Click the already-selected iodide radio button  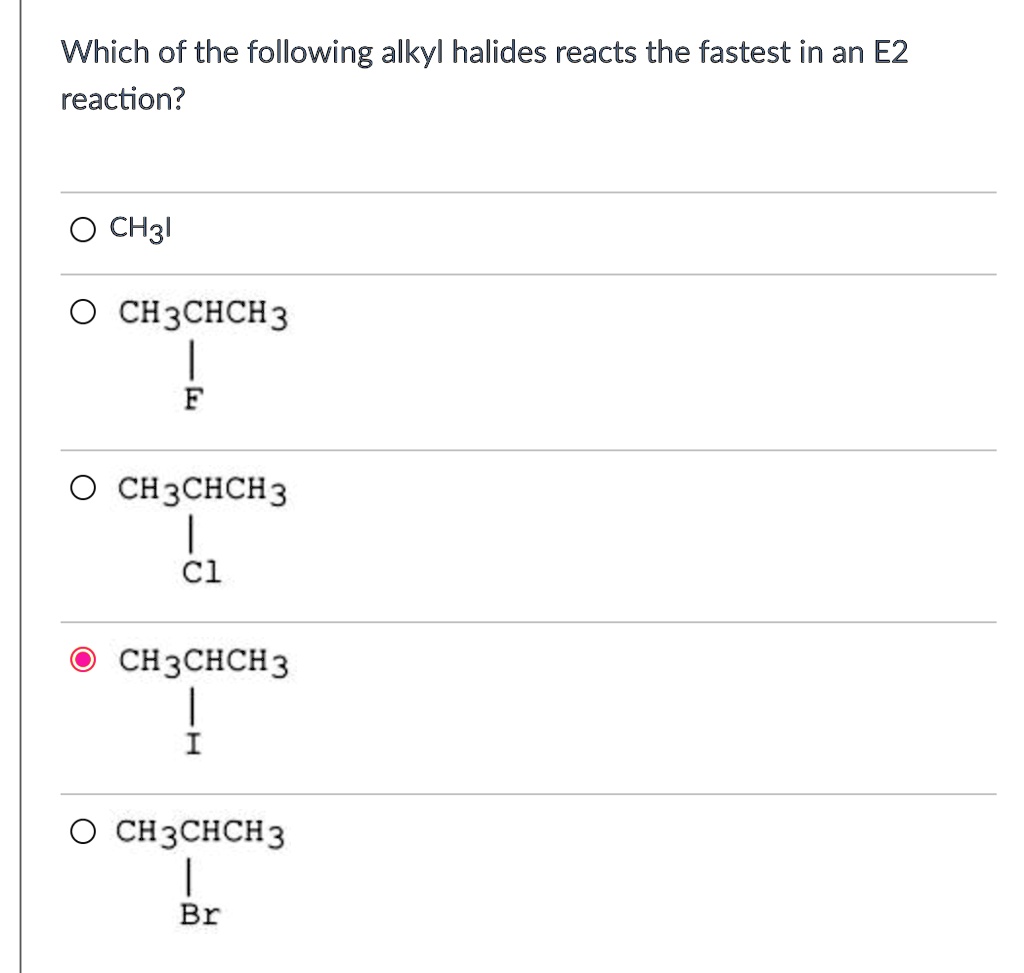(85, 661)
